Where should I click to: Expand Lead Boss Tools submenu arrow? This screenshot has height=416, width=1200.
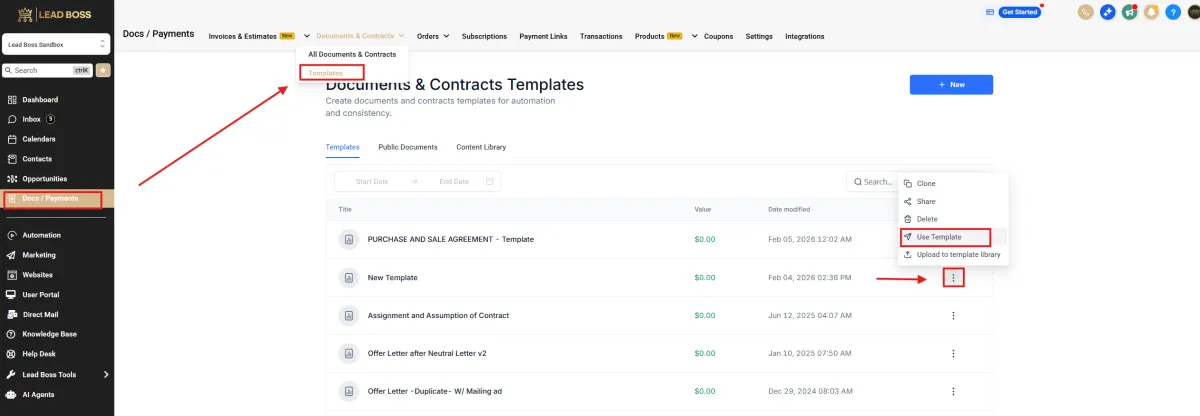106,374
